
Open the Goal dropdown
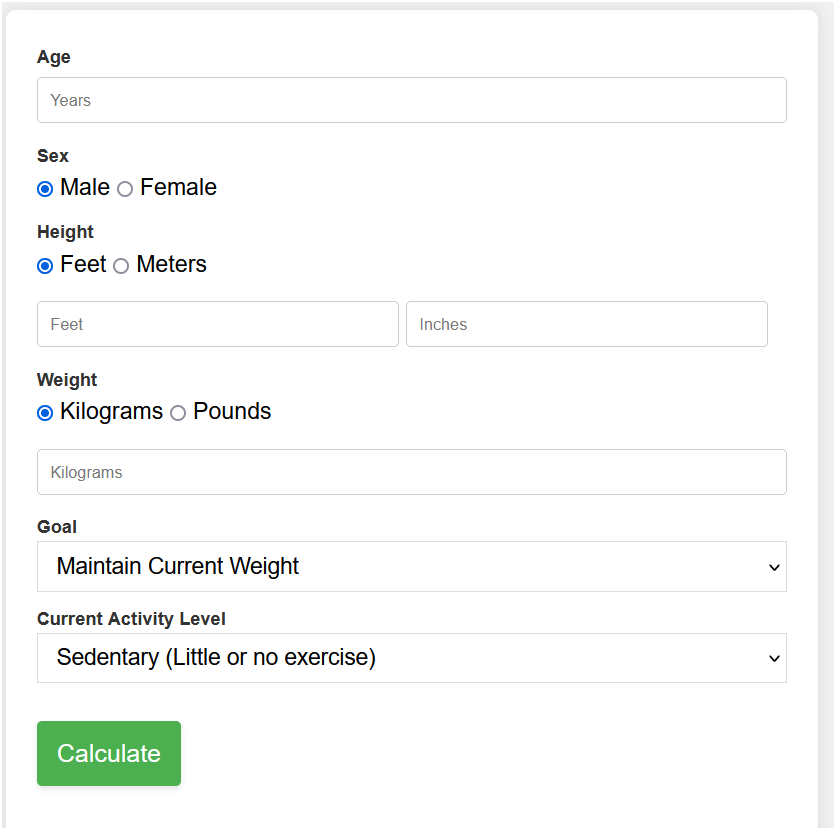(x=411, y=566)
